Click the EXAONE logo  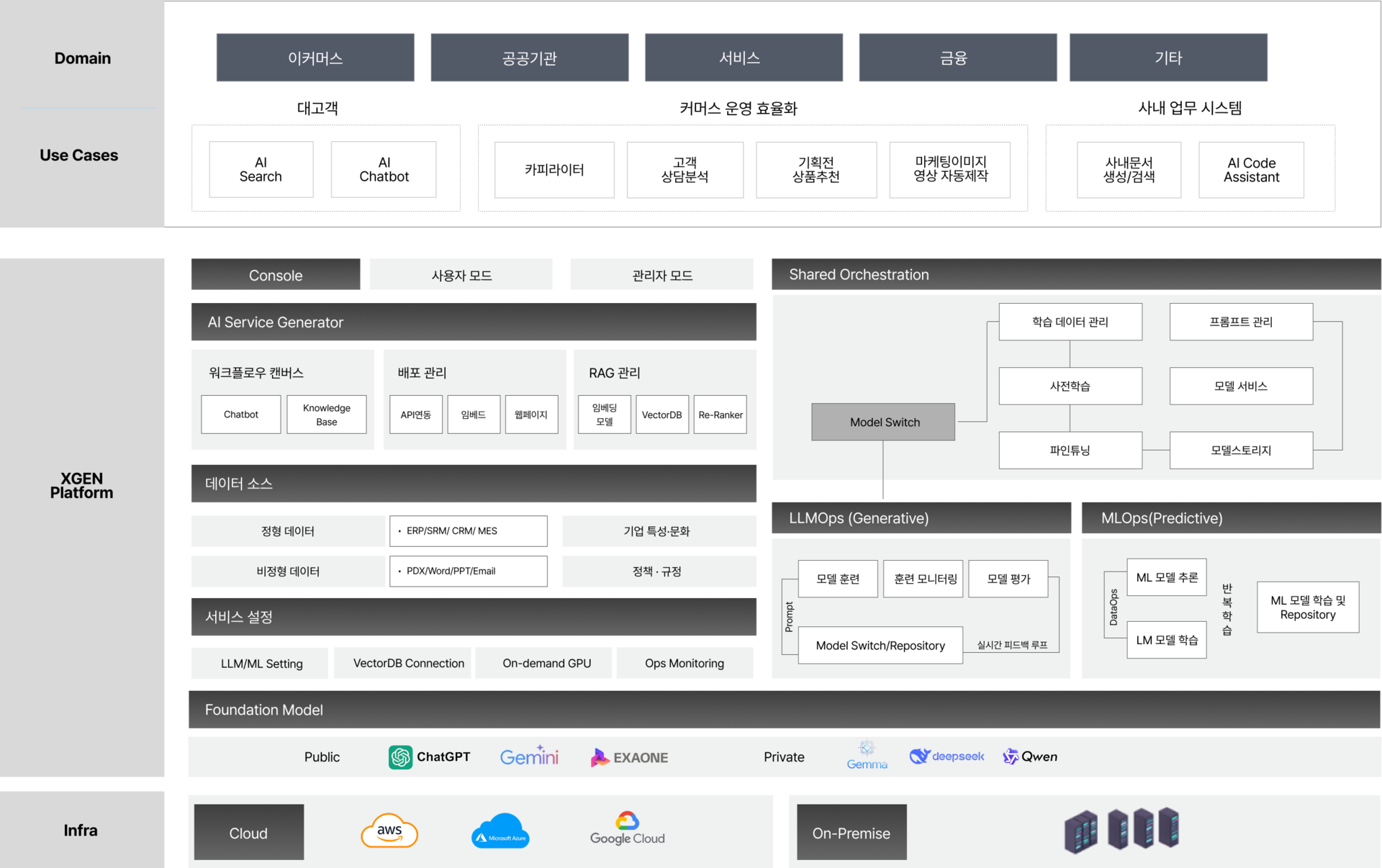[630, 757]
